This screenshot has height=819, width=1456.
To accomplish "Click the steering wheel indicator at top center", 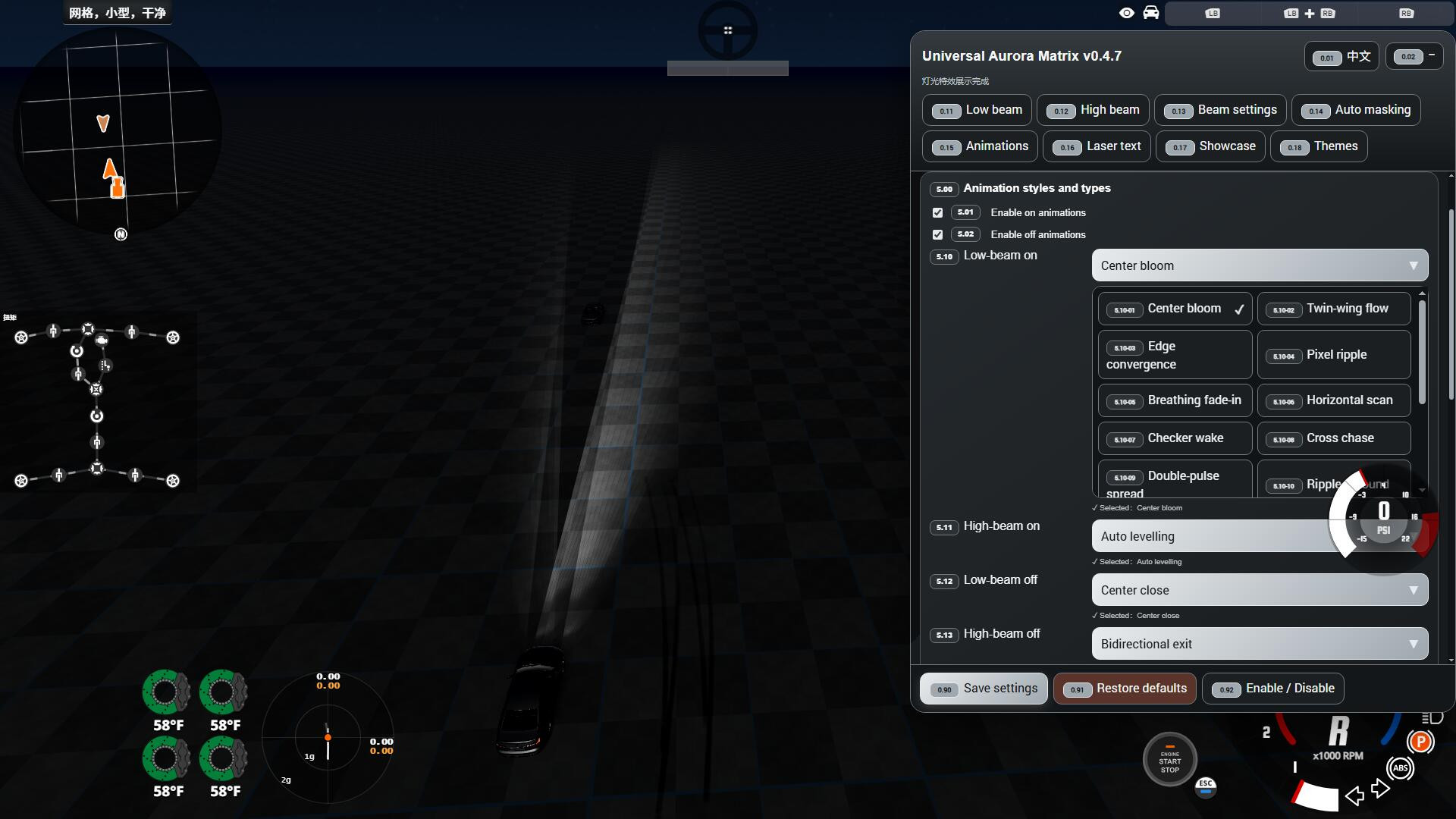I will (x=727, y=30).
